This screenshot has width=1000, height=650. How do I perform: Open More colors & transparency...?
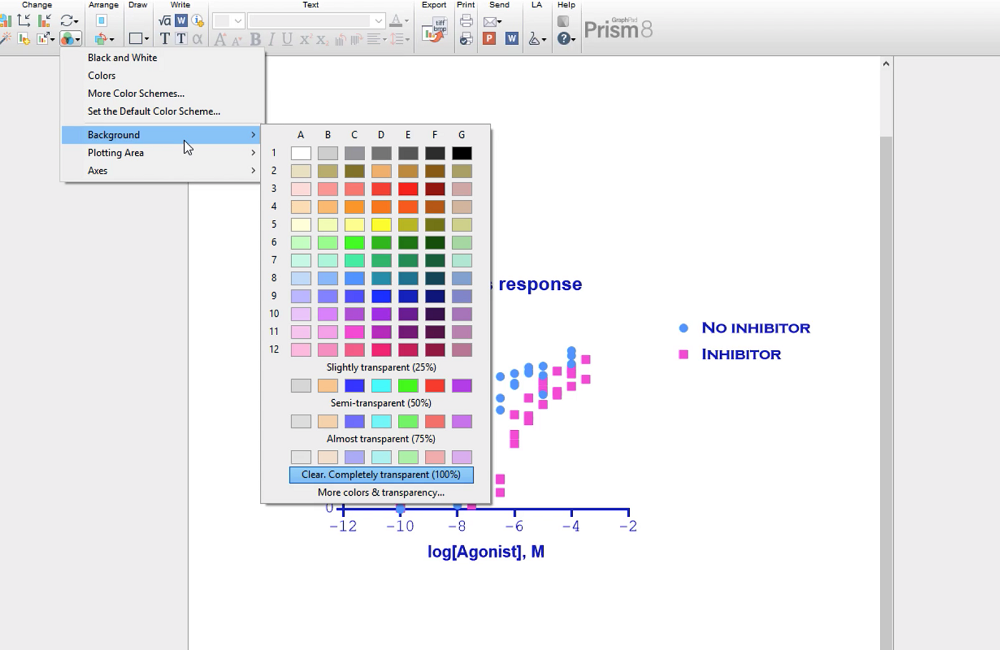coord(381,492)
